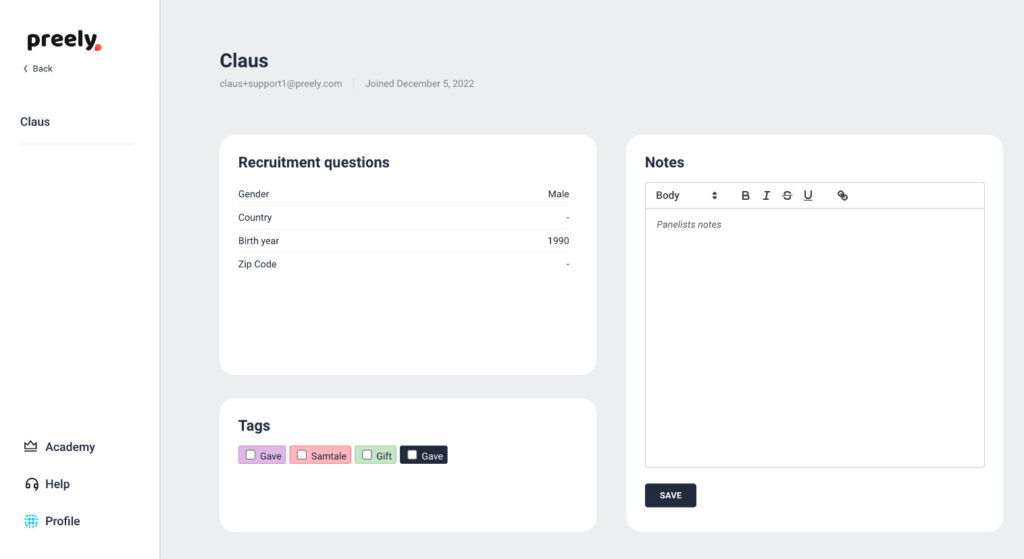Save the panelist notes
The image size is (1024, 559).
(670, 495)
